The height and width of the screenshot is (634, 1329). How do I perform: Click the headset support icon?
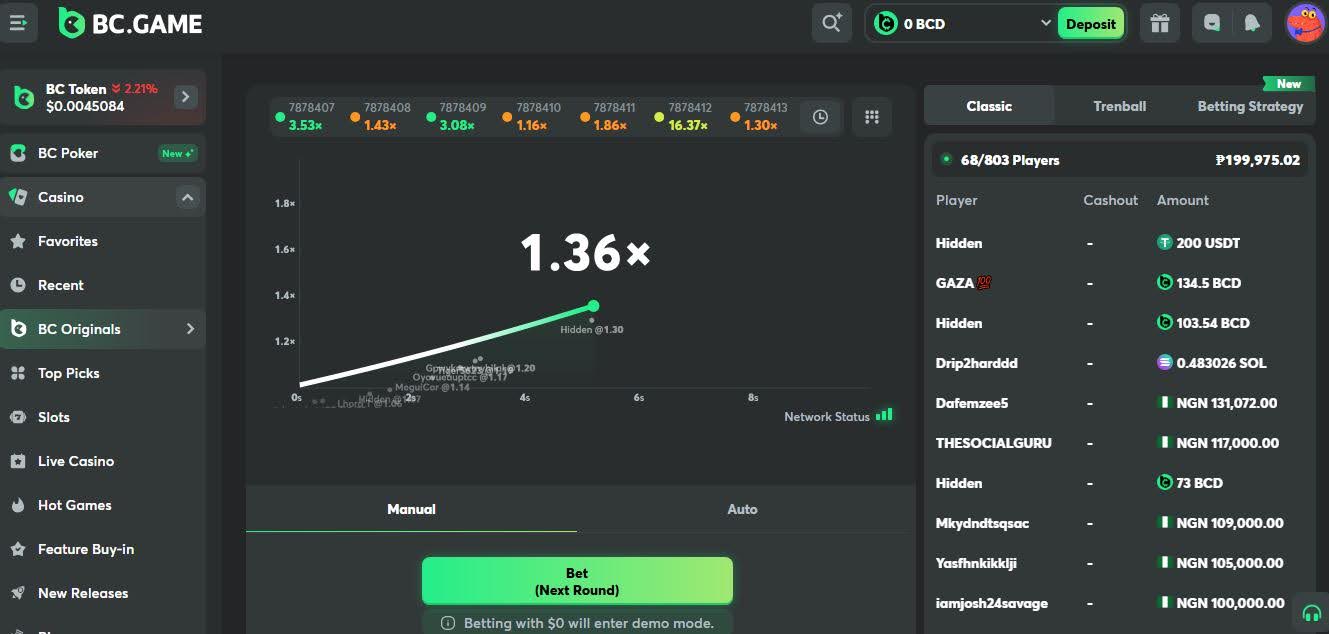pos(1311,613)
